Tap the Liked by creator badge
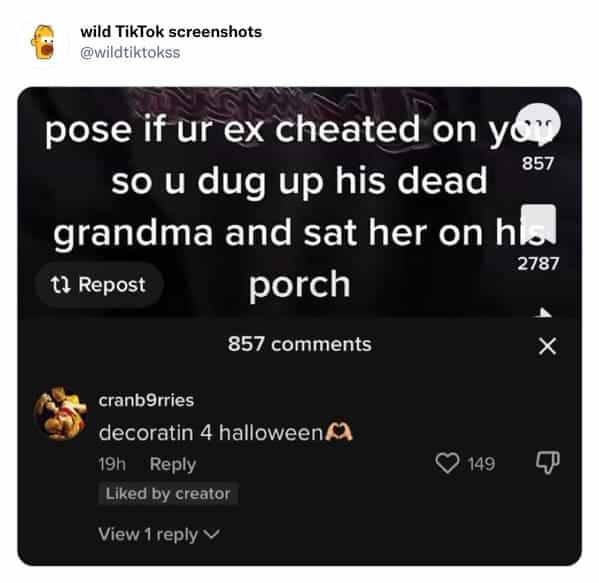This screenshot has width=599, height=583. [x=168, y=494]
